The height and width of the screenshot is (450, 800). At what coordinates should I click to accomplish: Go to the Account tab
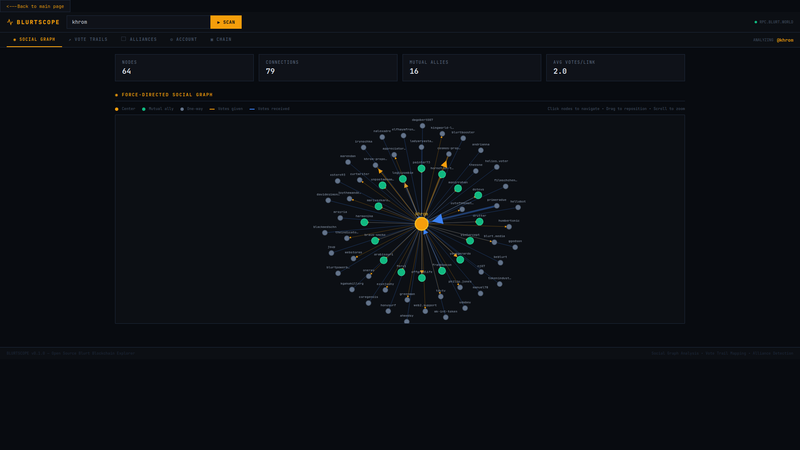pyautogui.click(x=184, y=40)
